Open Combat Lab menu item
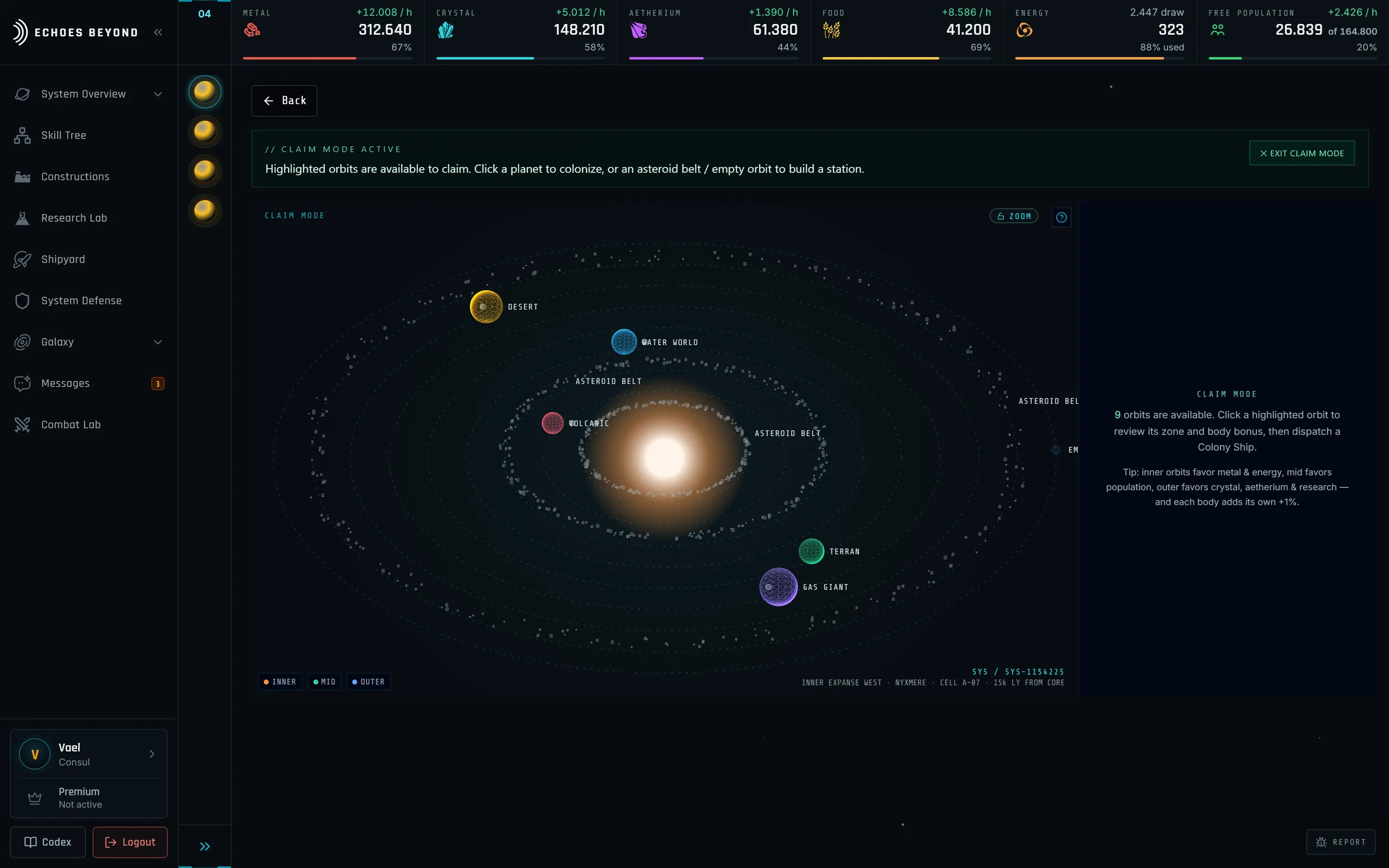1389x868 pixels. [x=89, y=425]
